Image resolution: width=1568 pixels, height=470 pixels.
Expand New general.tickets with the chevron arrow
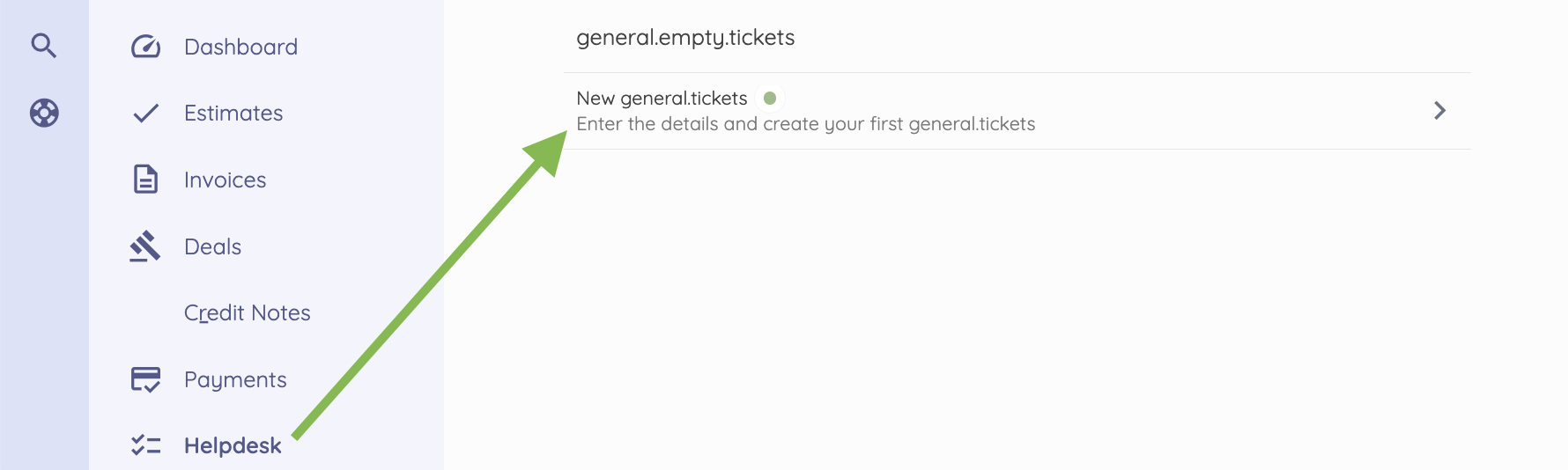[1439, 110]
